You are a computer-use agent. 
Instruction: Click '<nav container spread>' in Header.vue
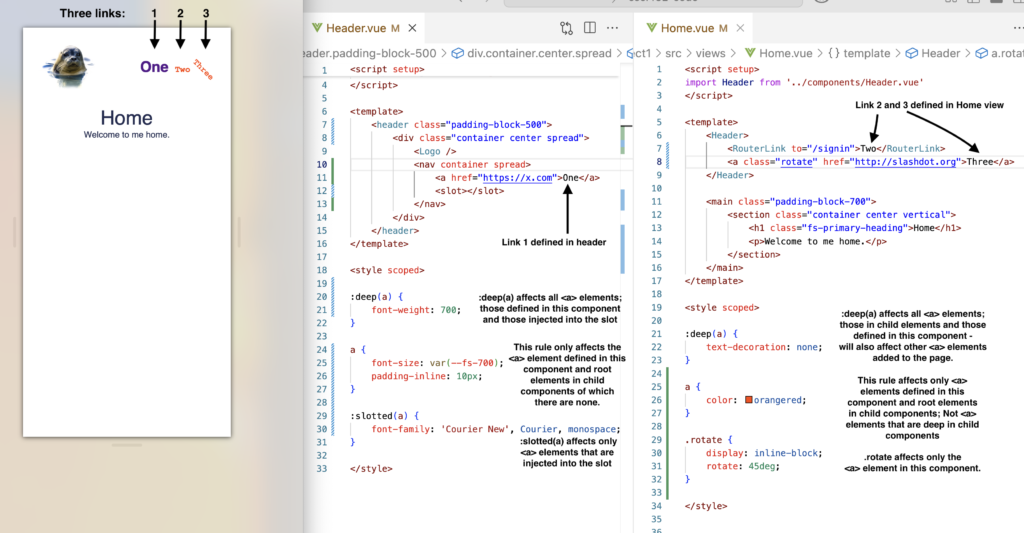[x=472, y=165]
